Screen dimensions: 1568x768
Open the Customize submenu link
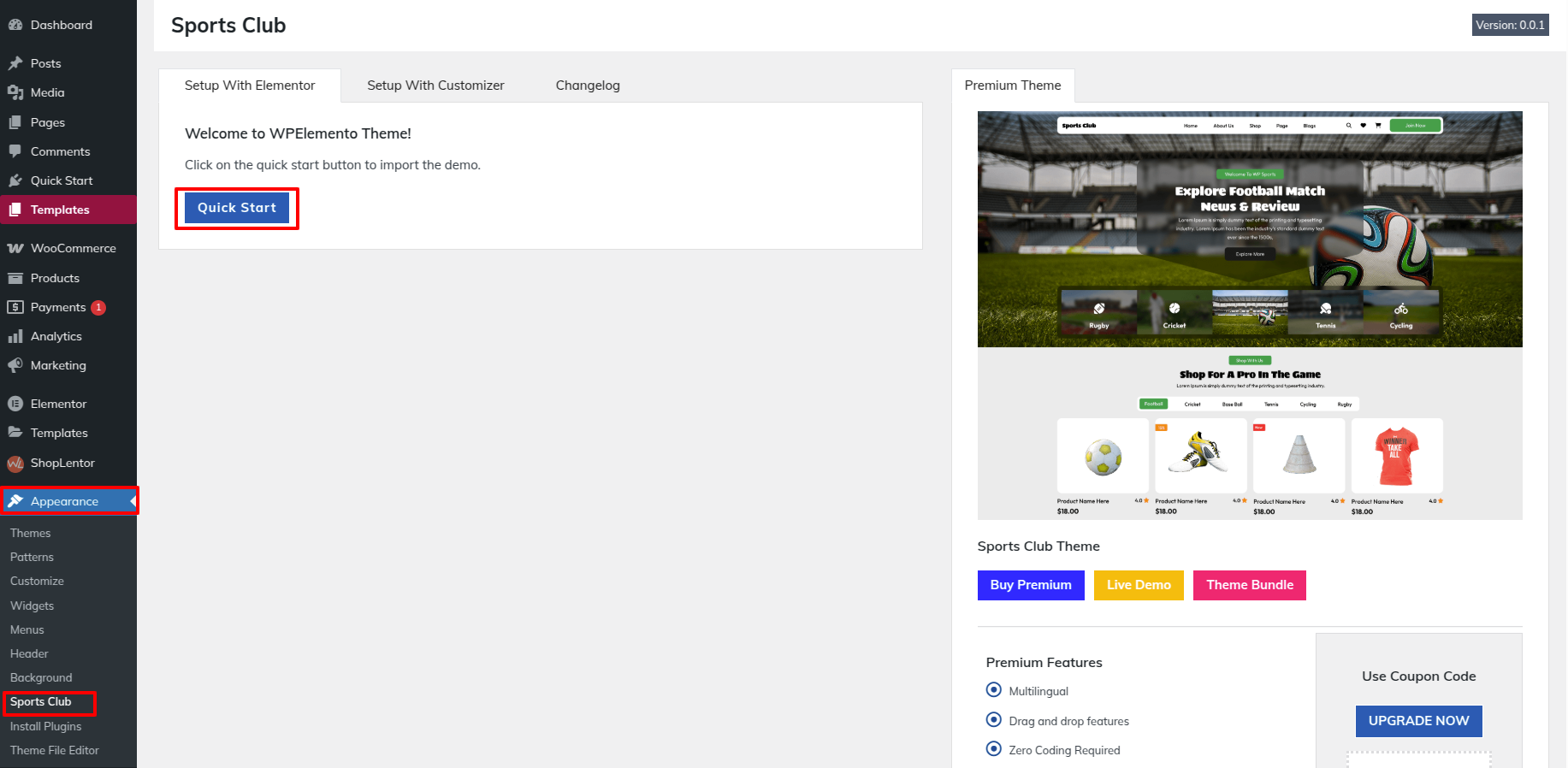point(37,581)
